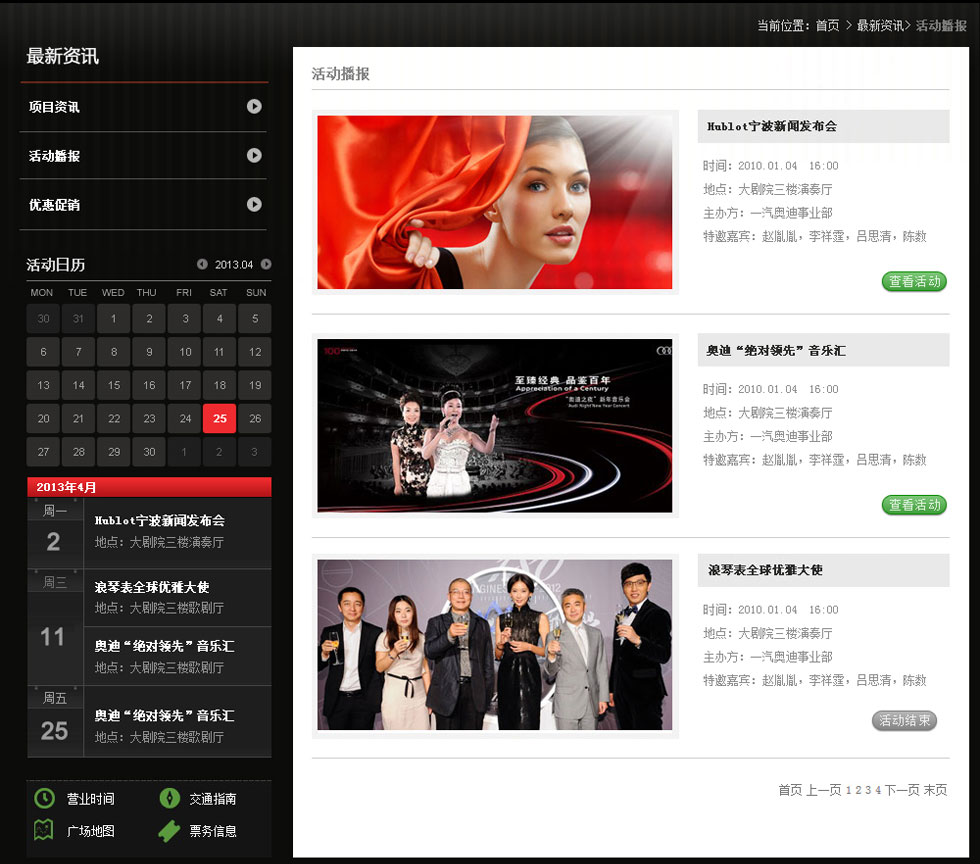View the Hublot宁波新闻发布会 activity button

914,282
